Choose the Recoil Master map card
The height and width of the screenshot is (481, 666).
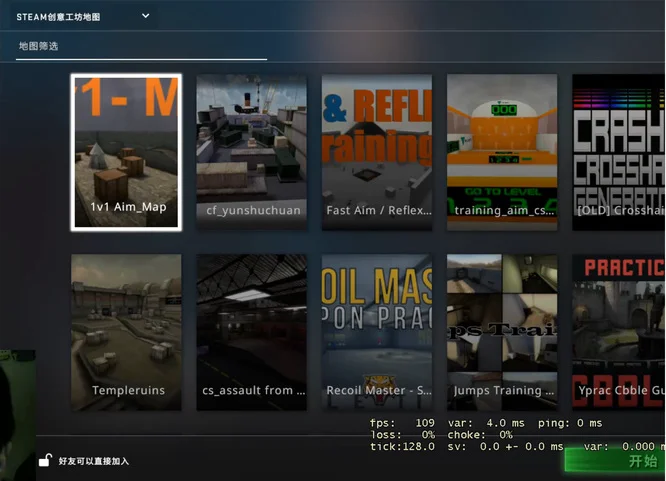[x=377, y=332]
